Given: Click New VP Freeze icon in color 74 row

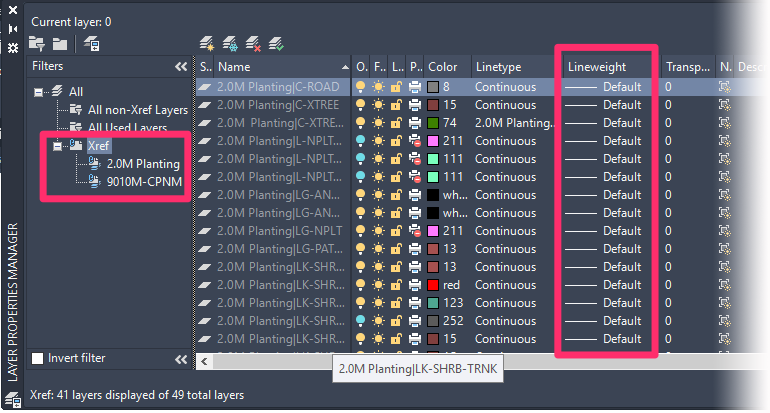Looking at the screenshot, I should pyautogui.click(x=724, y=123).
